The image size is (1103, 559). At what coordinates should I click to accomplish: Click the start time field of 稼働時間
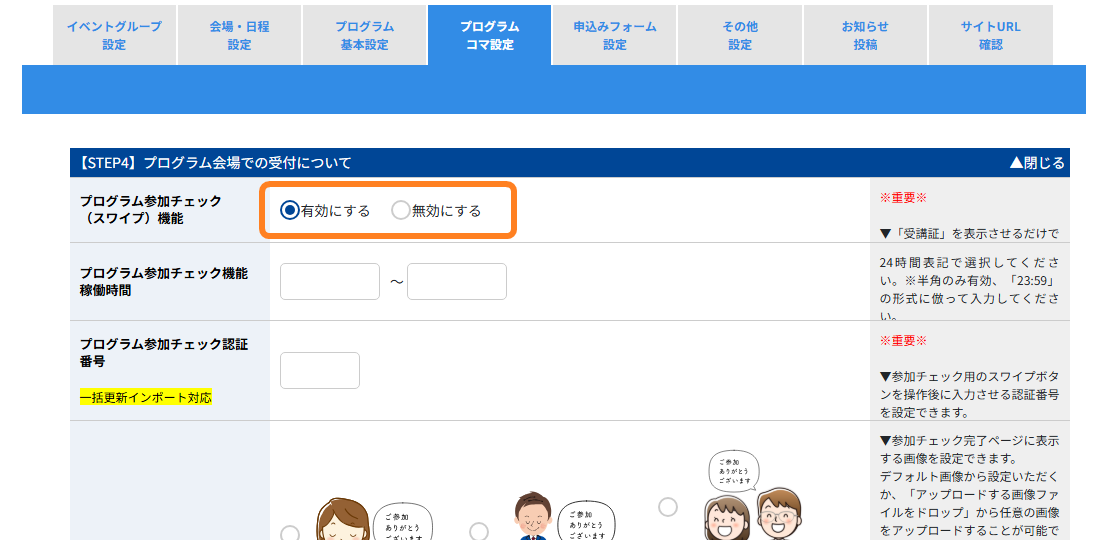coord(330,281)
